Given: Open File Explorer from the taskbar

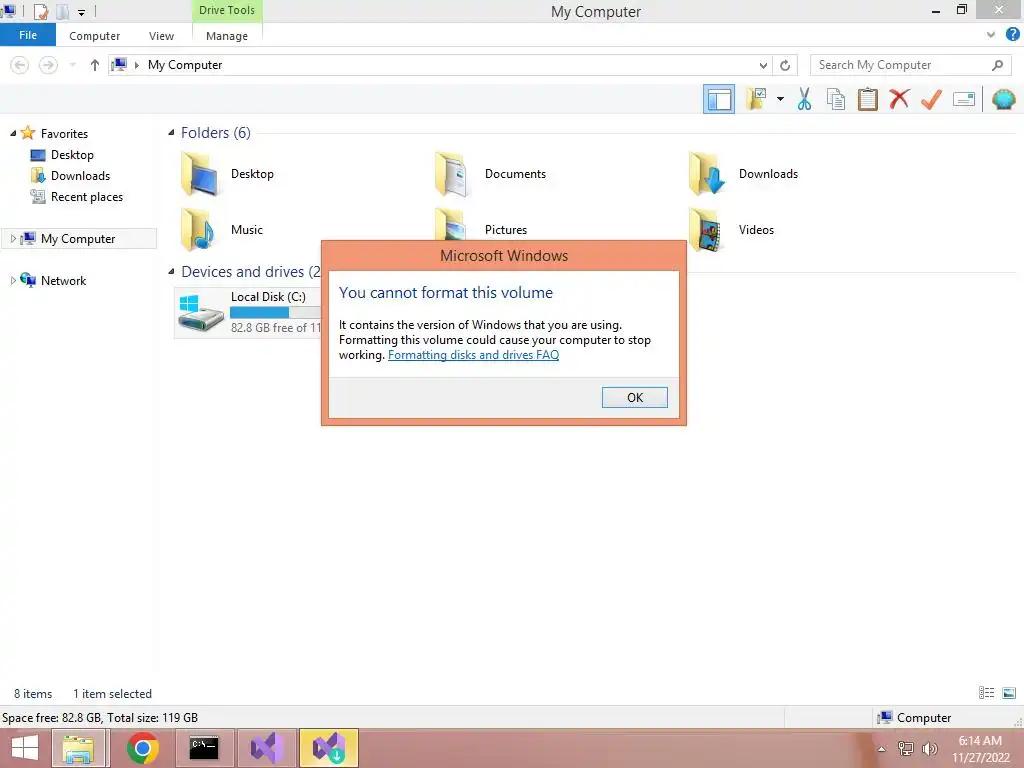Looking at the screenshot, I should pos(78,748).
